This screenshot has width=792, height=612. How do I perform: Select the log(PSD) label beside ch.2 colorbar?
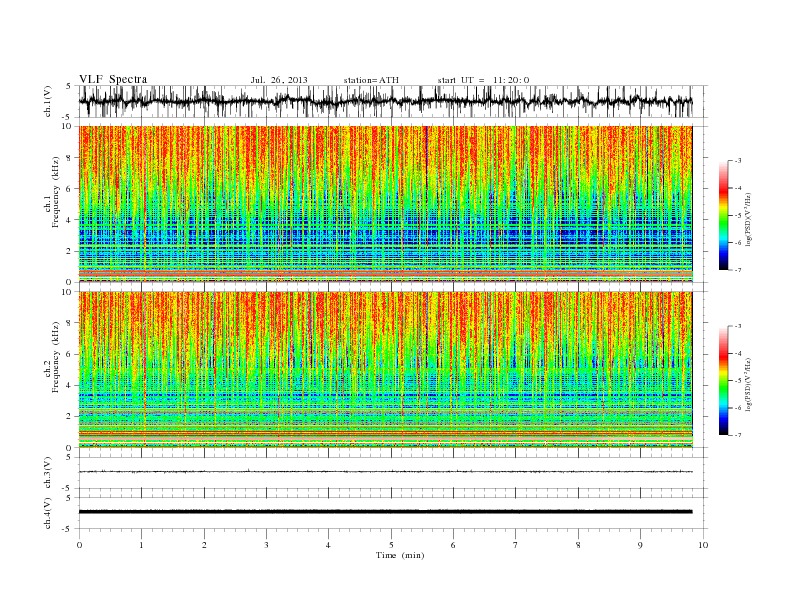pos(749,384)
